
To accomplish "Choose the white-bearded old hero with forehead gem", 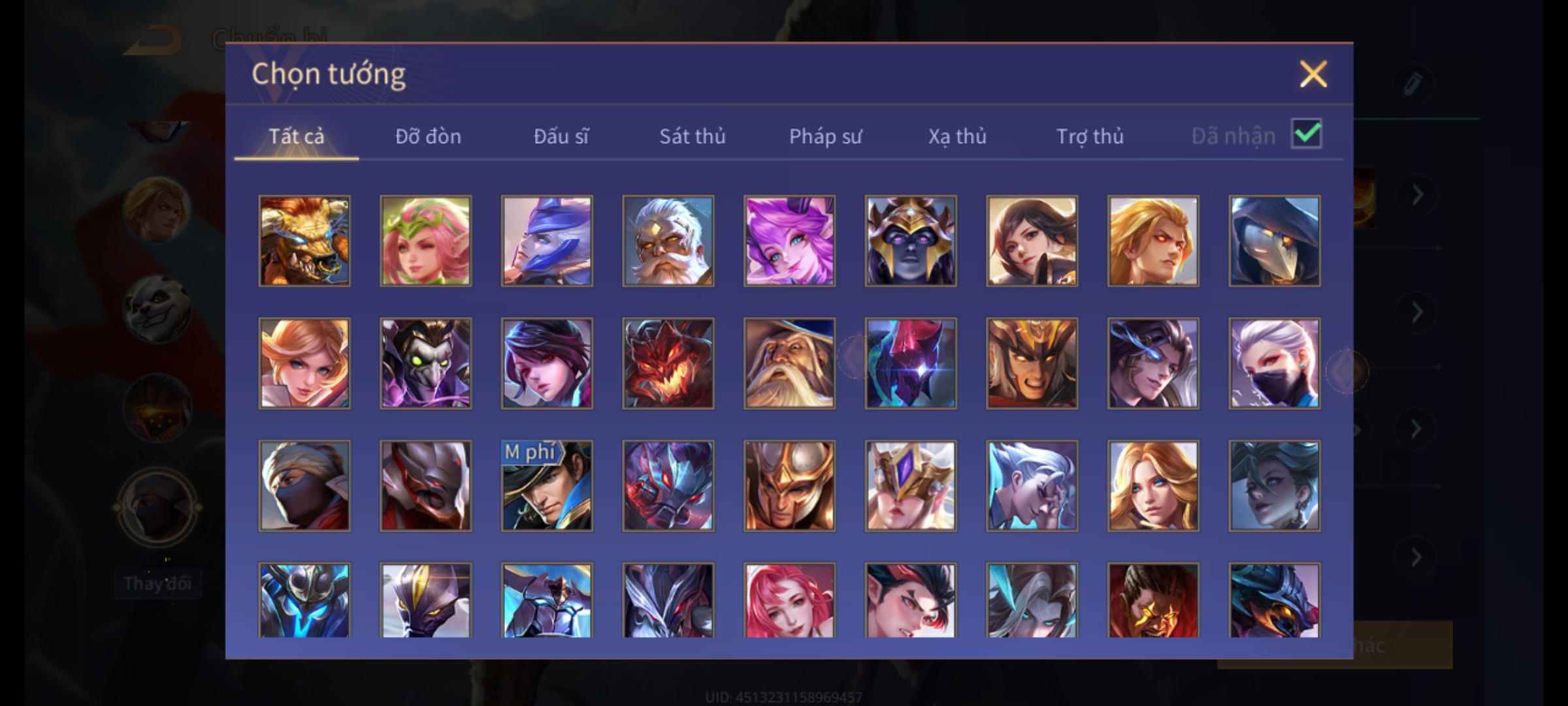I will [668, 241].
